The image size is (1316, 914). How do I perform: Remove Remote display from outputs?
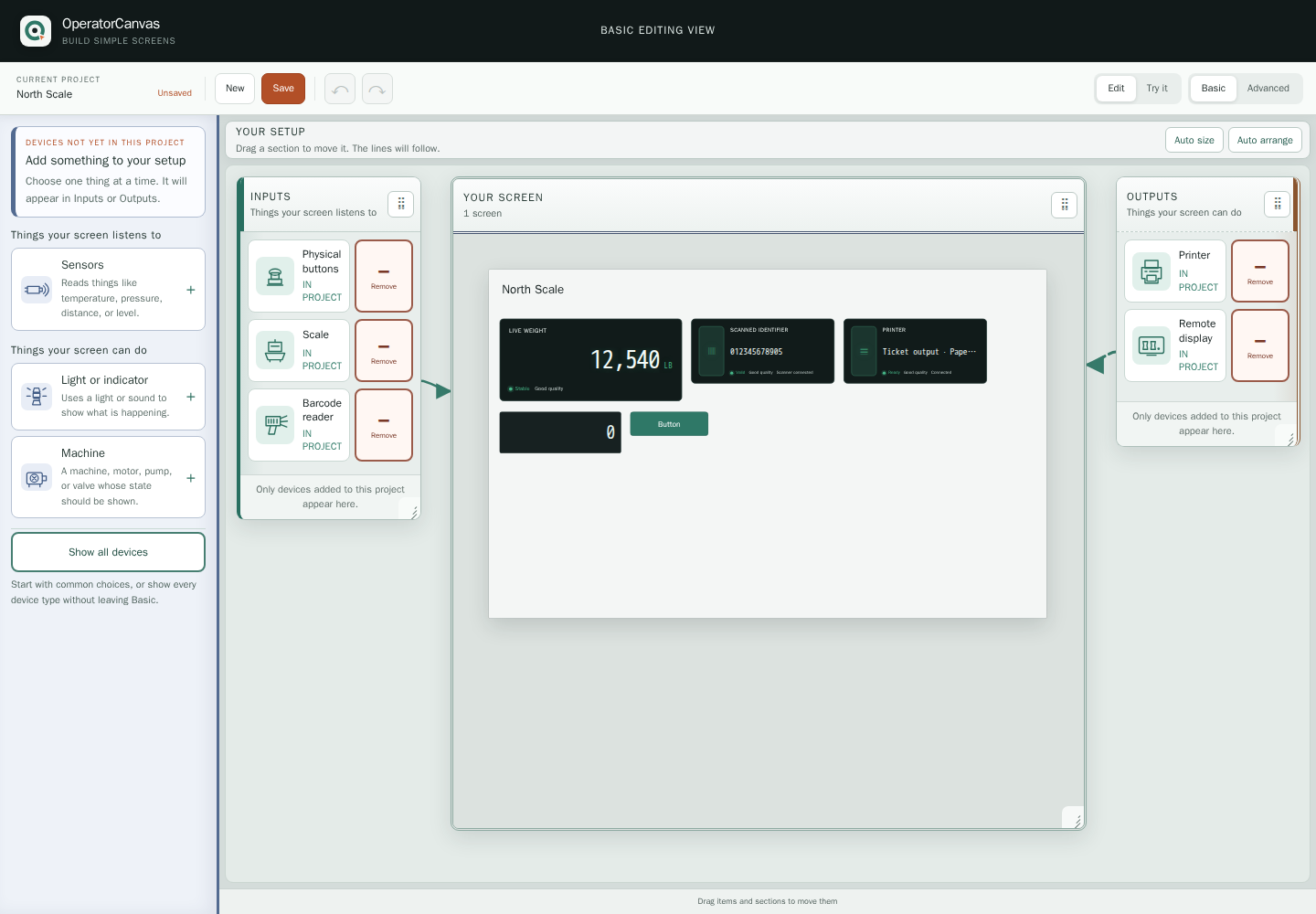[x=1260, y=345]
